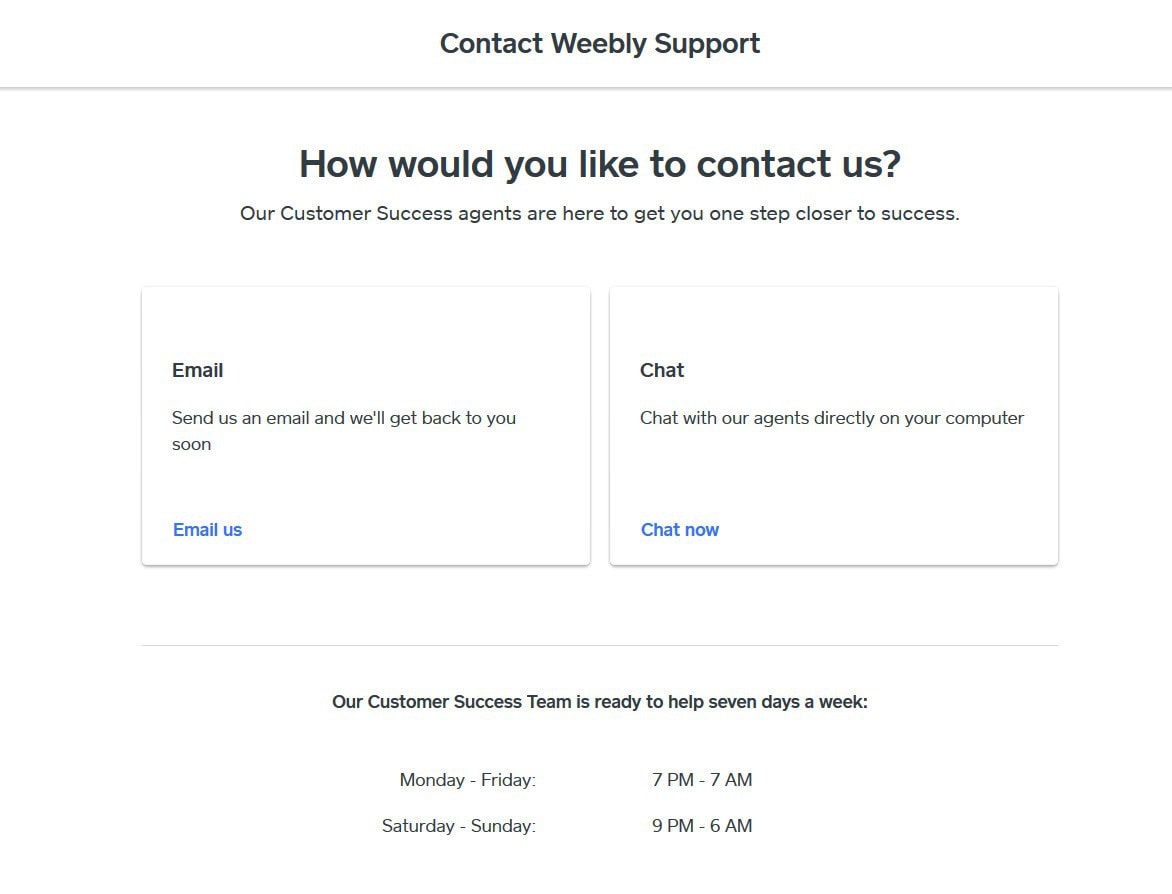Click the Monday - Friday label
This screenshot has width=1172, height=894.
[x=467, y=780]
